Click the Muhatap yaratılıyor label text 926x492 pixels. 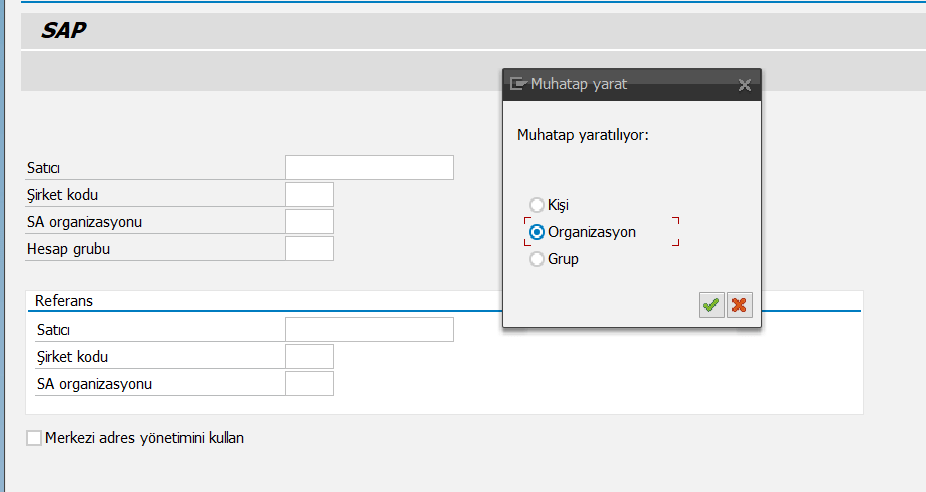[x=583, y=134]
